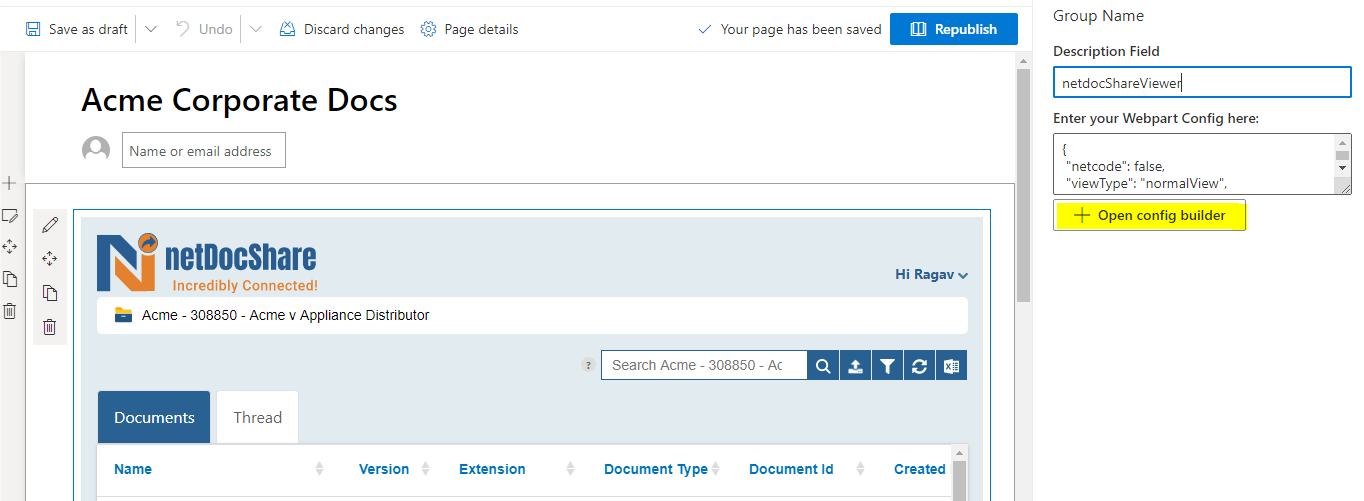Screen dimensions: 1364x501
Task: Click the Webpart Config text area
Action: [x=1194, y=164]
